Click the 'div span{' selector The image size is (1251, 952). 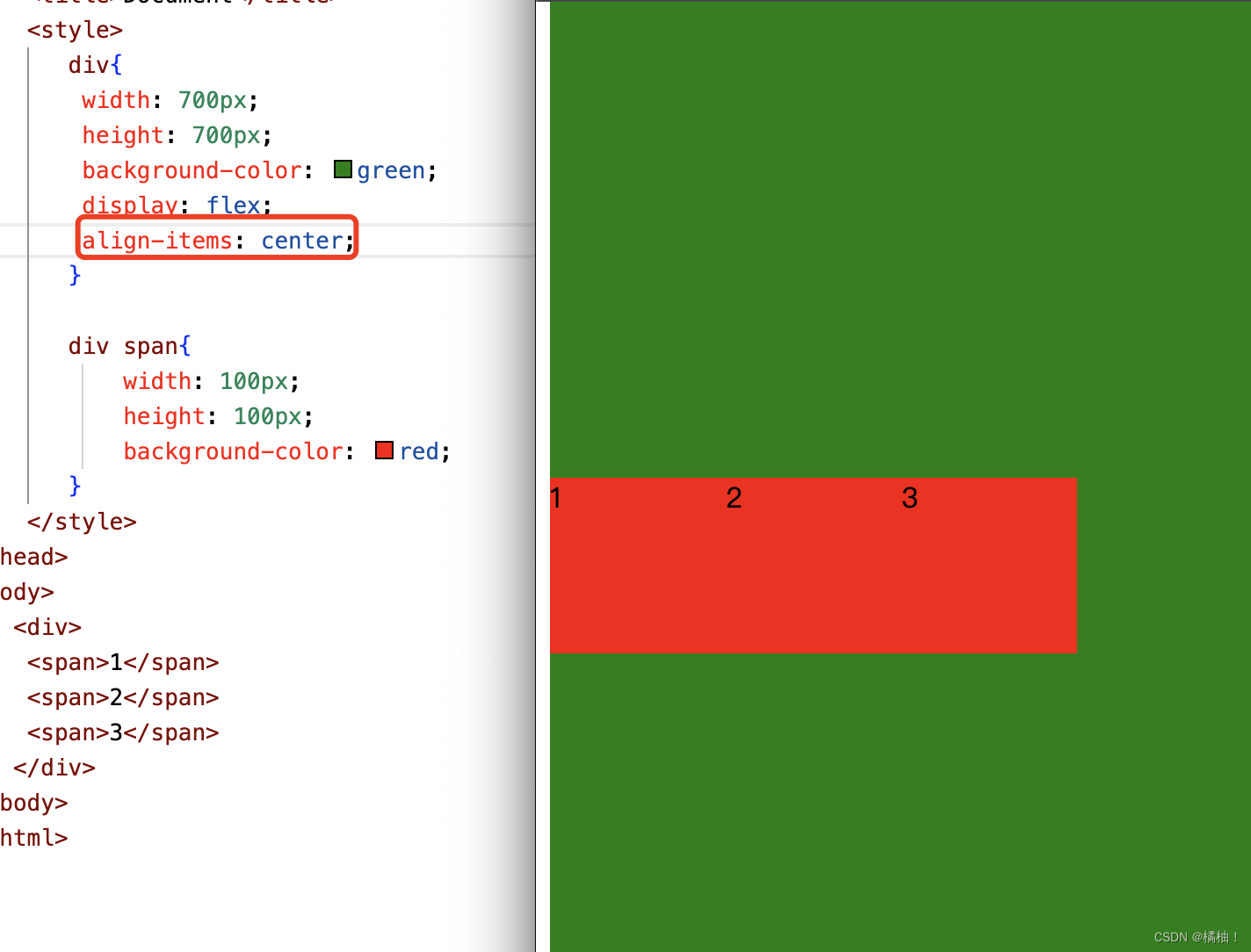click(x=130, y=346)
